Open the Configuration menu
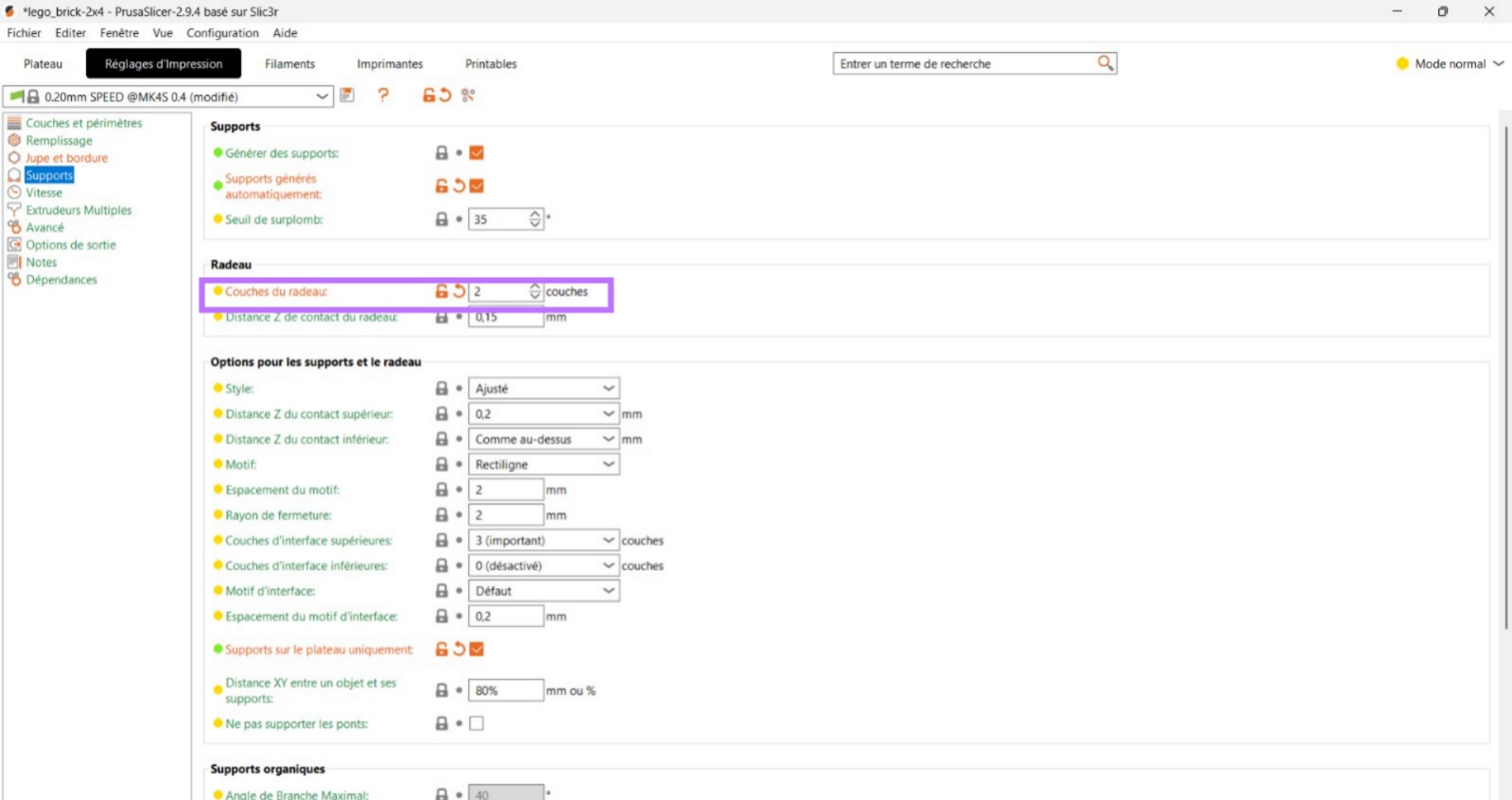Screen dimensions: 1512x800 click(222, 33)
